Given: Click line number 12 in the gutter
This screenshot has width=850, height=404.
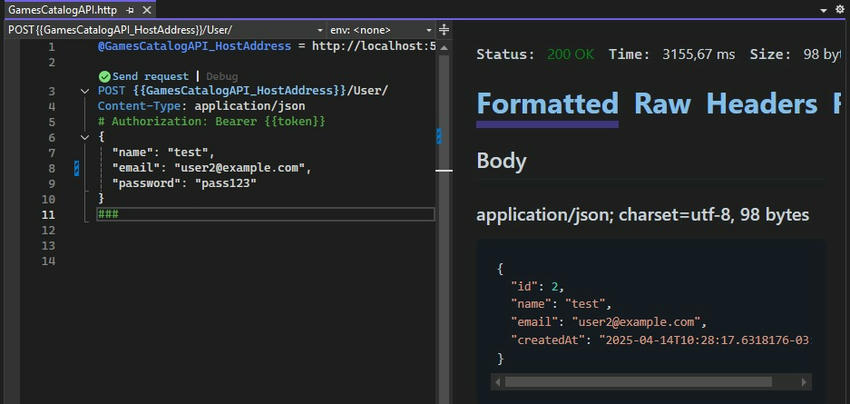Looking at the screenshot, I should 48,230.
